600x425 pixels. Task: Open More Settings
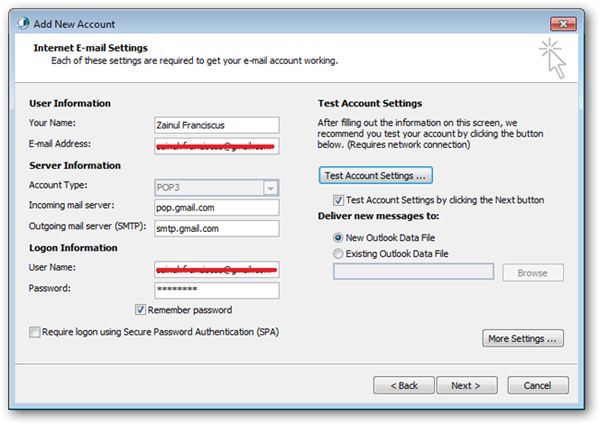523,339
